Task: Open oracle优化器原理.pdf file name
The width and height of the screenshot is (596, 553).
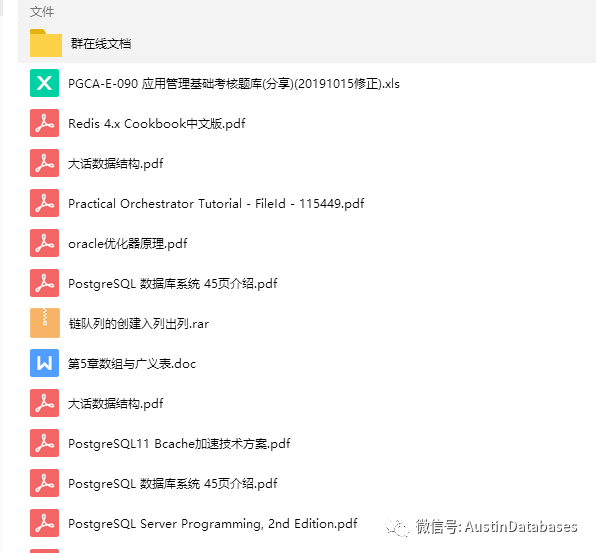Action: (x=128, y=244)
